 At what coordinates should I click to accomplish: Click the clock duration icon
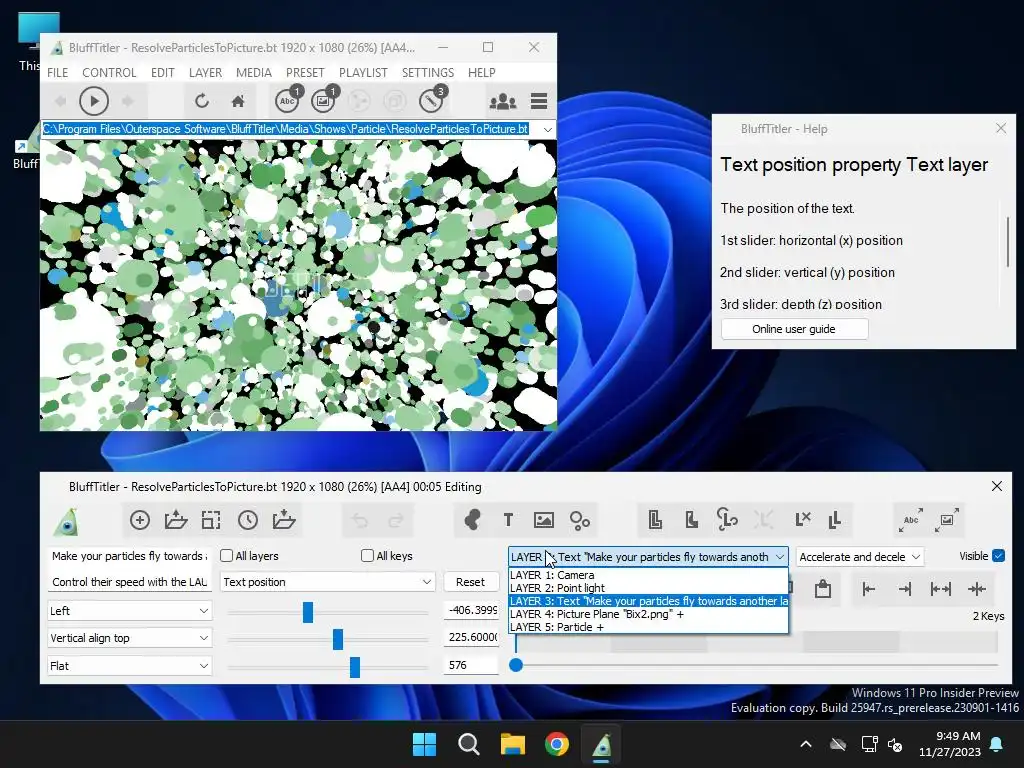click(248, 520)
